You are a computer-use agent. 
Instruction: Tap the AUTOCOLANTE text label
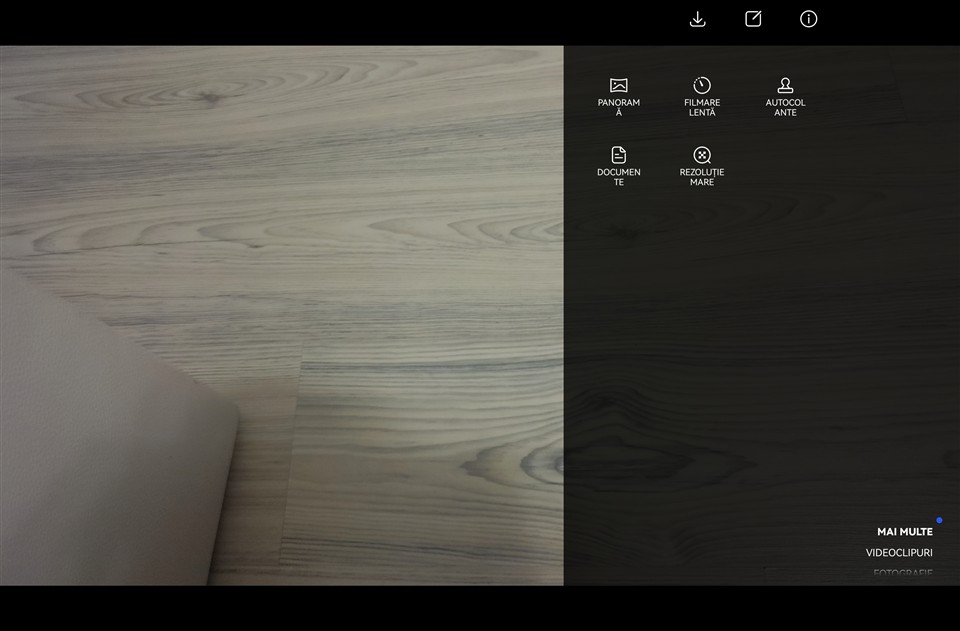click(x=785, y=107)
